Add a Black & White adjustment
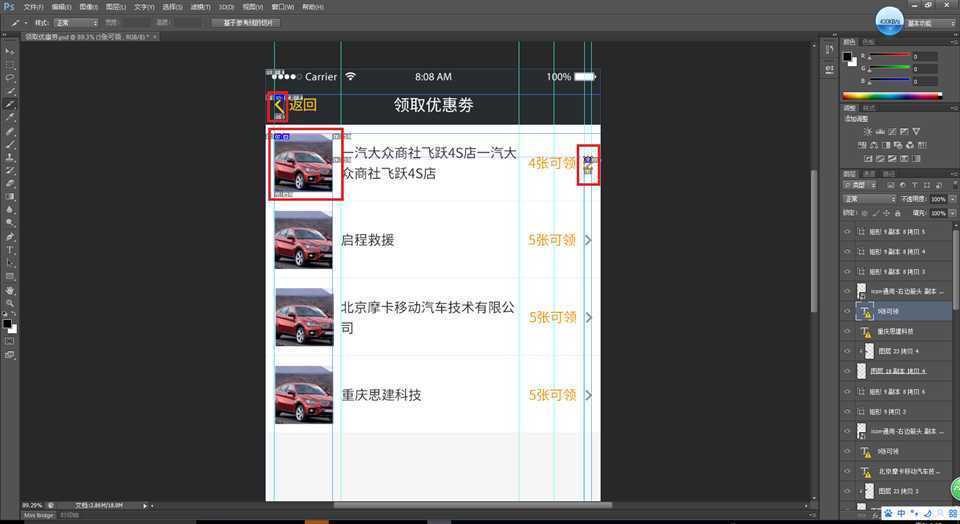Screen dimensions: 960x524 [x=886, y=145]
